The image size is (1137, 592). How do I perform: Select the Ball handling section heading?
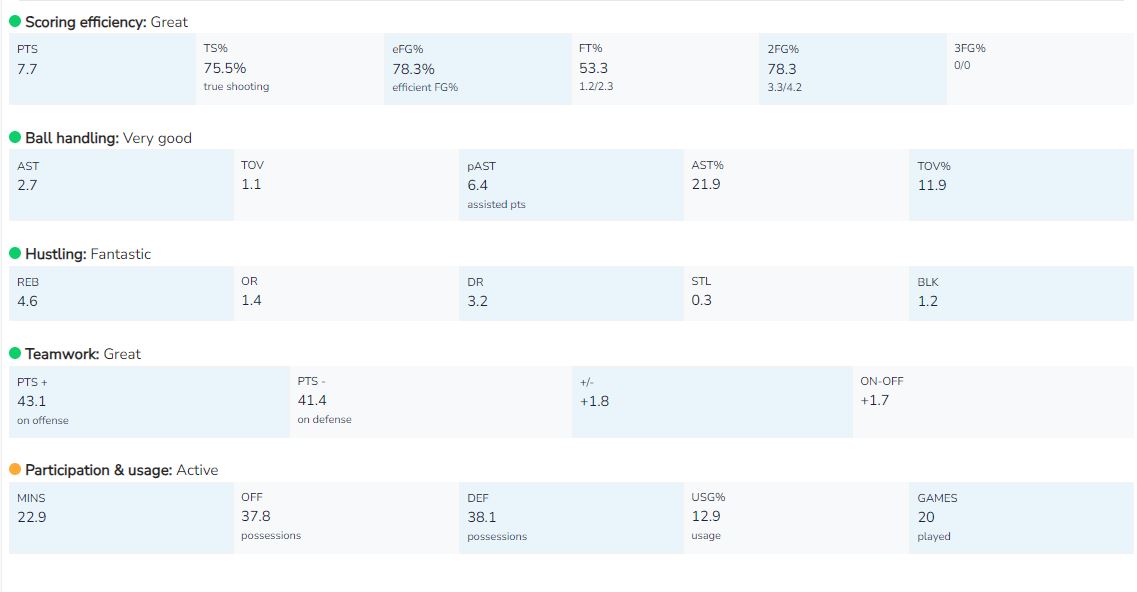pyautogui.click(x=108, y=138)
